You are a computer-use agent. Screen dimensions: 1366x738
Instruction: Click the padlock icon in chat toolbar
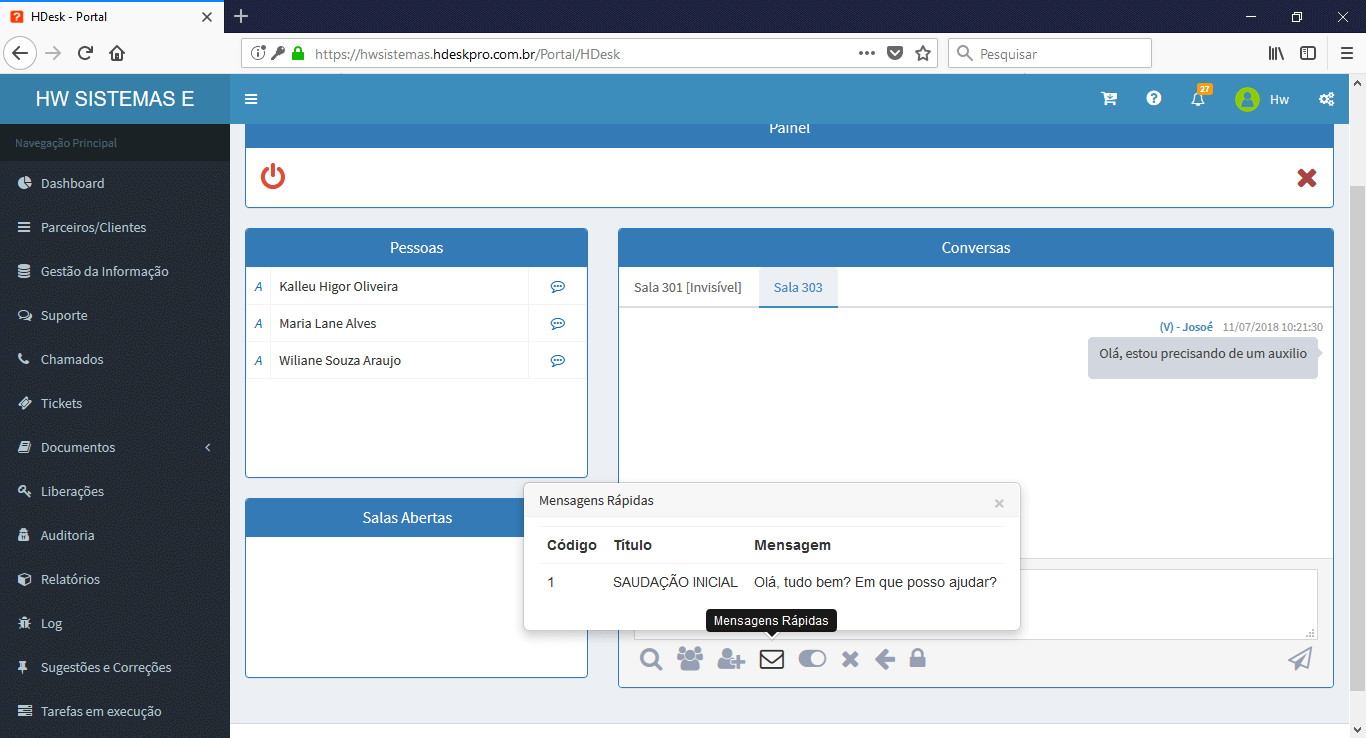coord(917,658)
